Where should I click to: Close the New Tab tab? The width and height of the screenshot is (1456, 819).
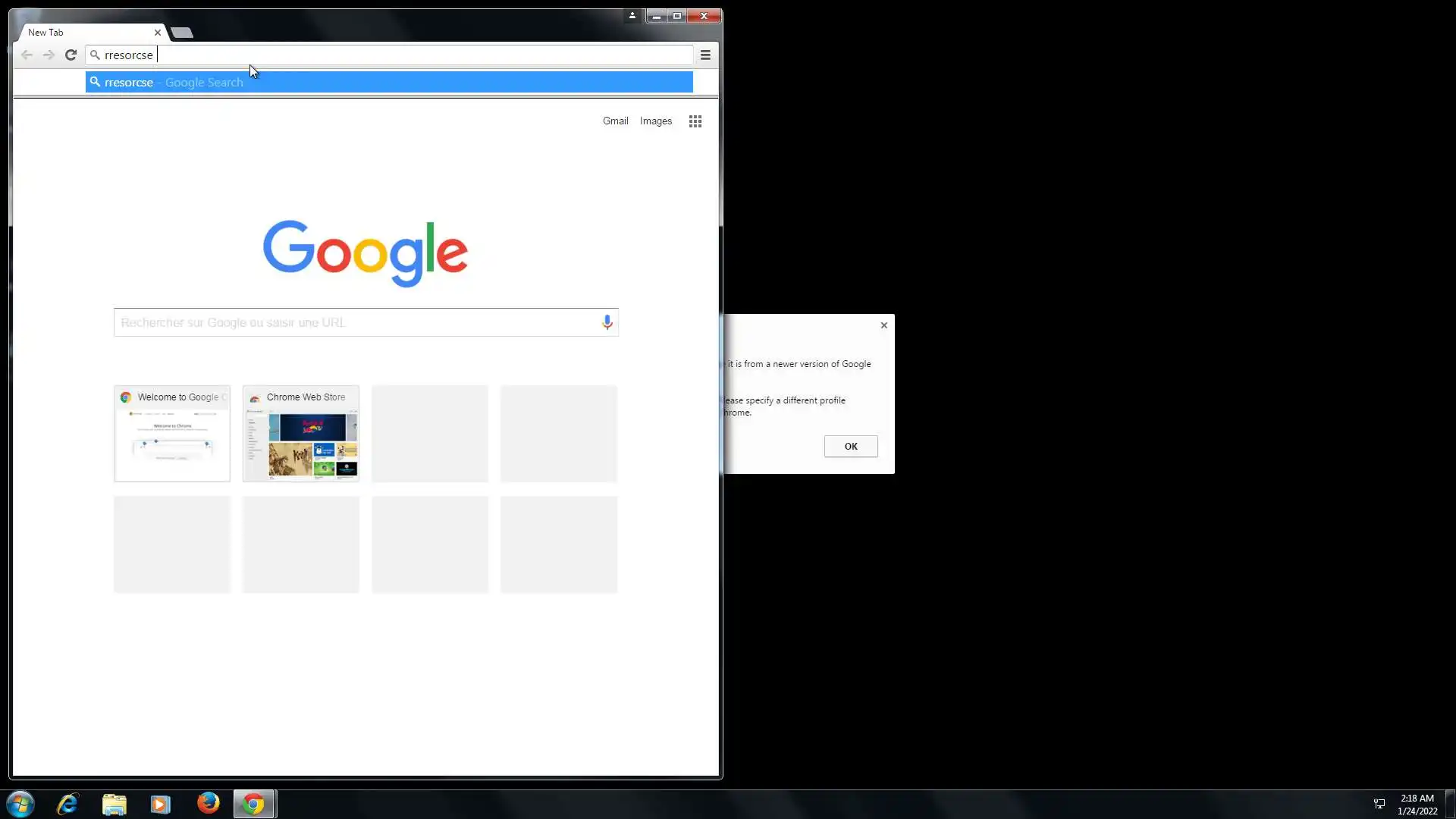tap(158, 33)
